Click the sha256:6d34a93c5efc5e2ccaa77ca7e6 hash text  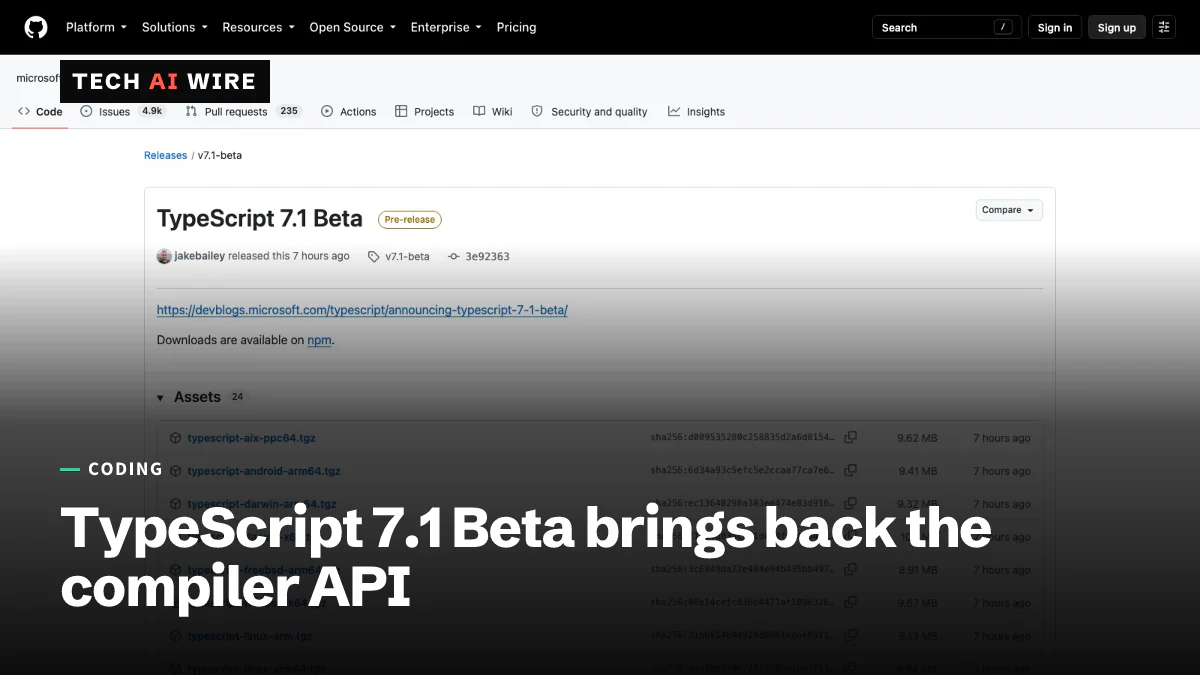742,471
